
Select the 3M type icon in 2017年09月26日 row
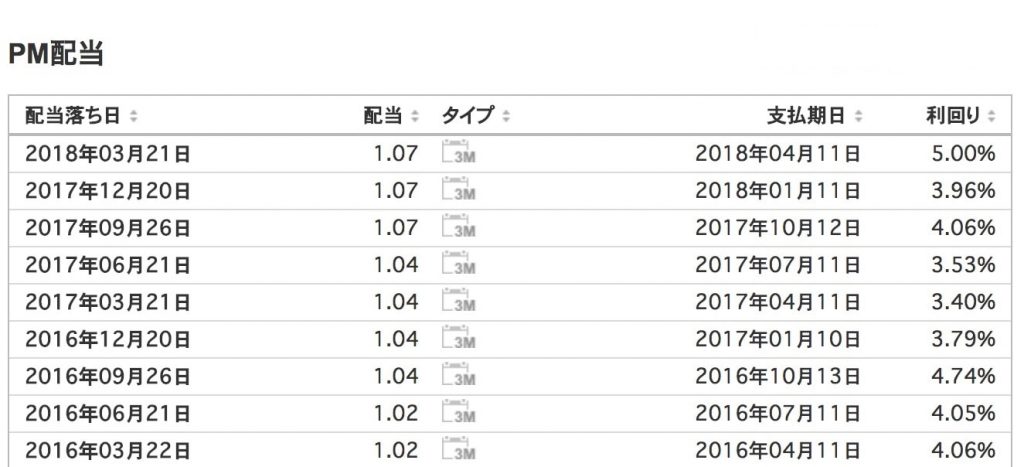click(459, 226)
